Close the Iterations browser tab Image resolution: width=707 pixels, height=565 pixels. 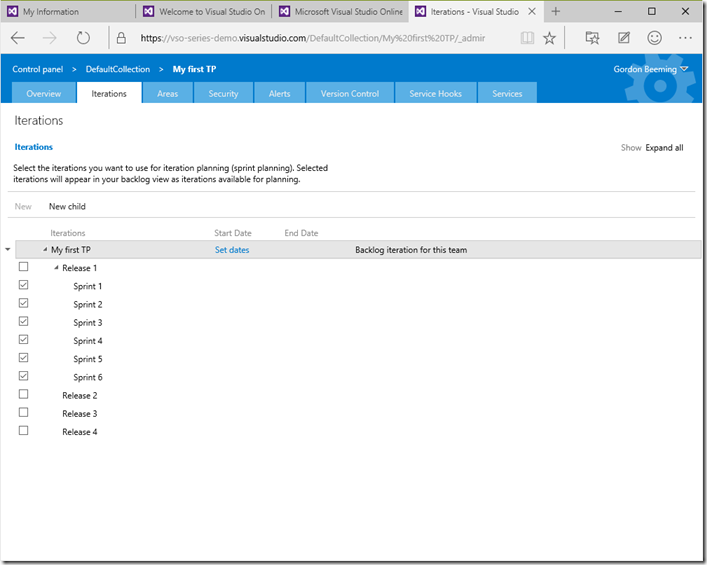(x=532, y=11)
